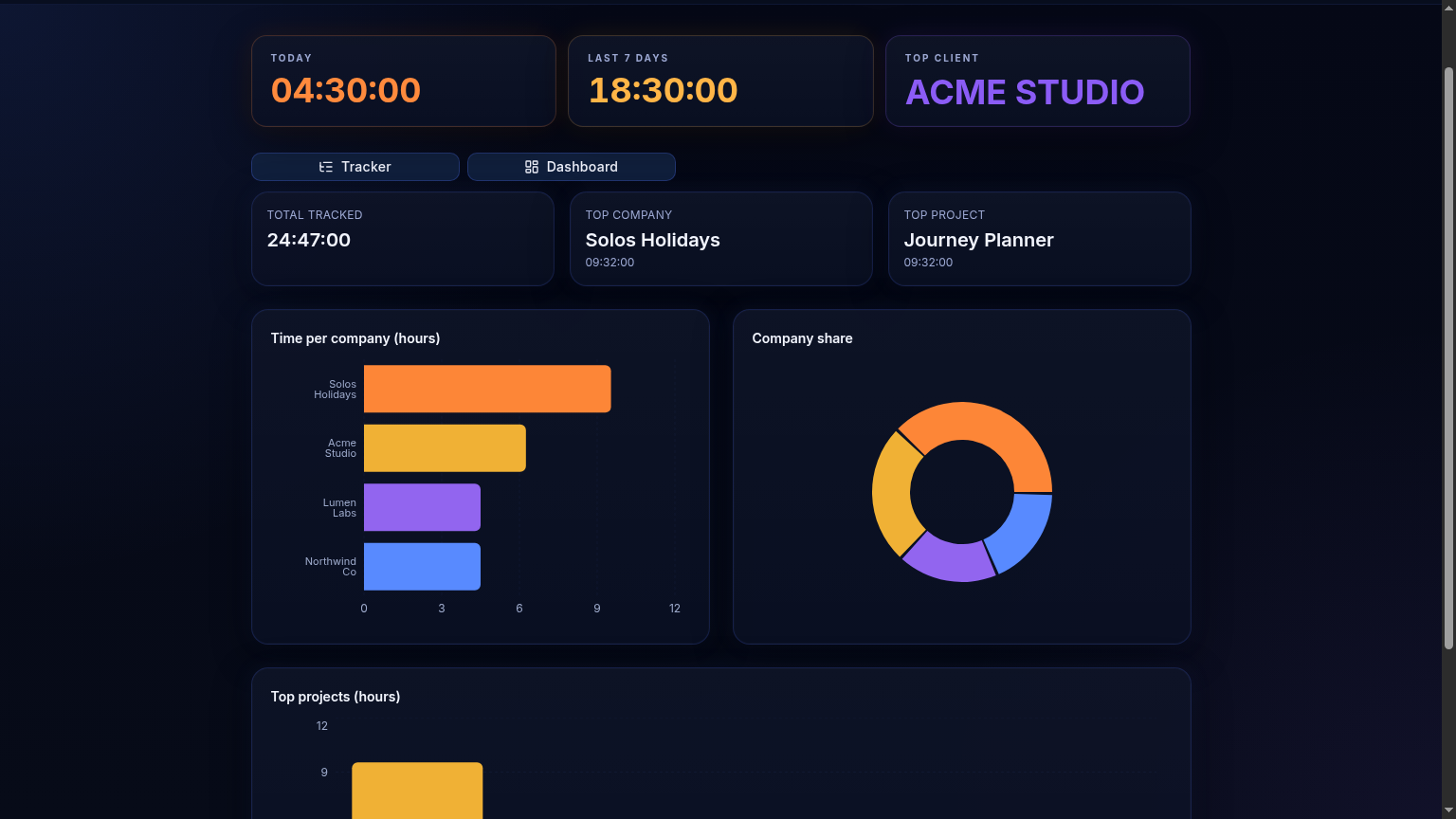Click the Top projects (hours) heading
Image resolution: width=1456 pixels, height=819 pixels.
(336, 697)
